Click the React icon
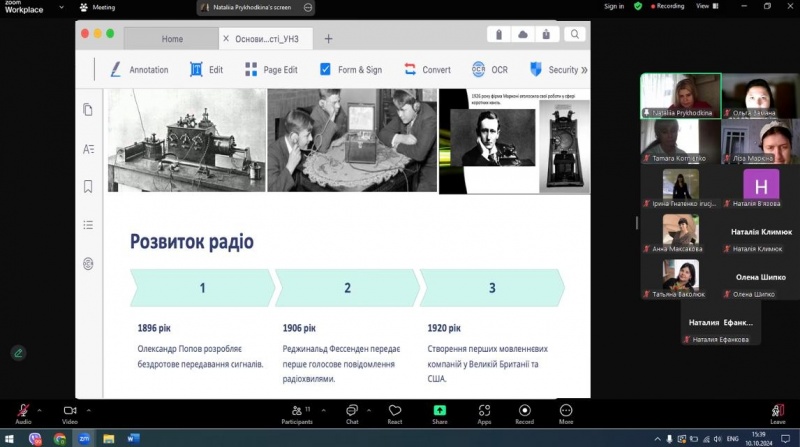The image size is (800, 447). (x=395, y=412)
